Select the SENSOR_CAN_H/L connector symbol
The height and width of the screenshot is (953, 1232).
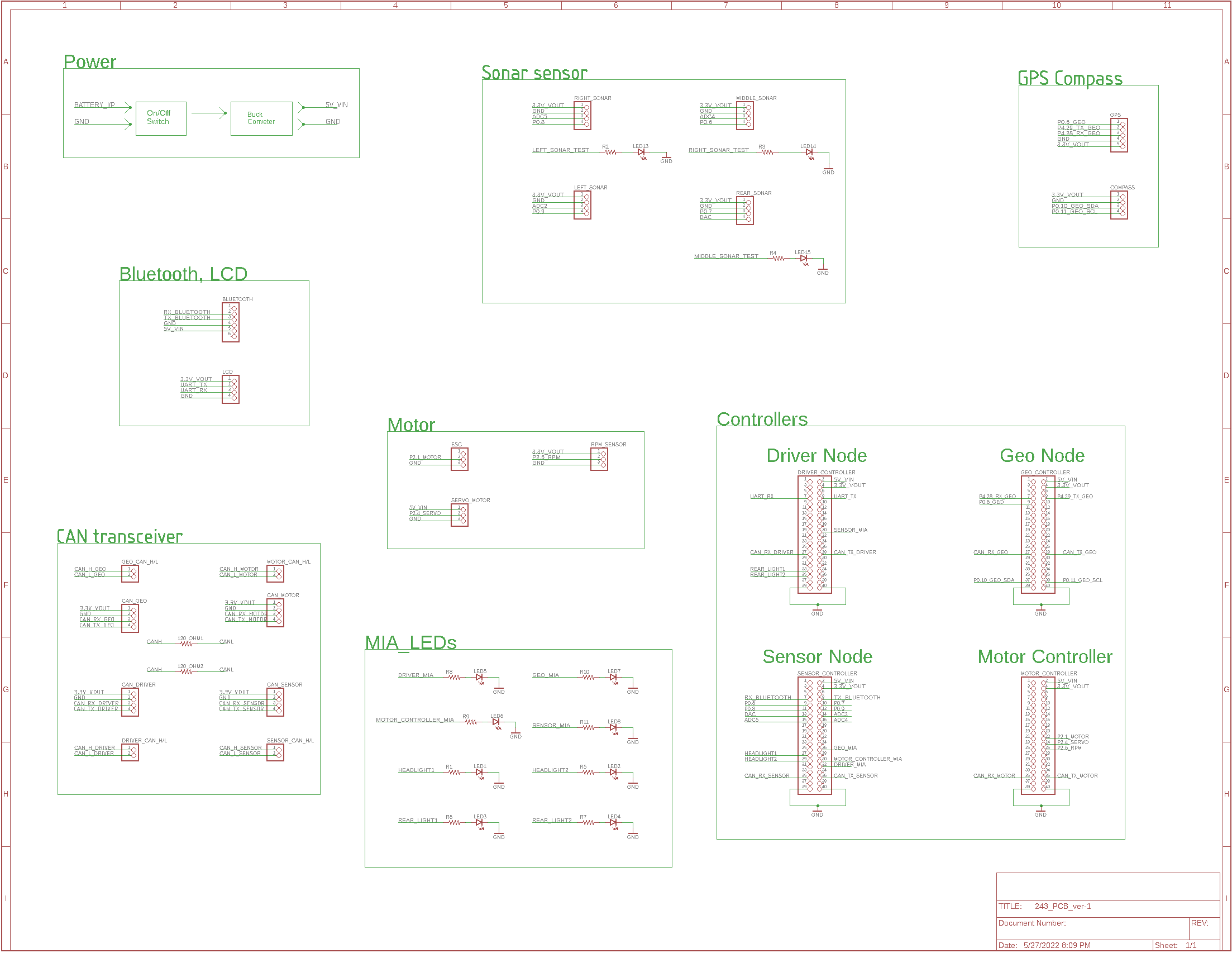point(275,752)
